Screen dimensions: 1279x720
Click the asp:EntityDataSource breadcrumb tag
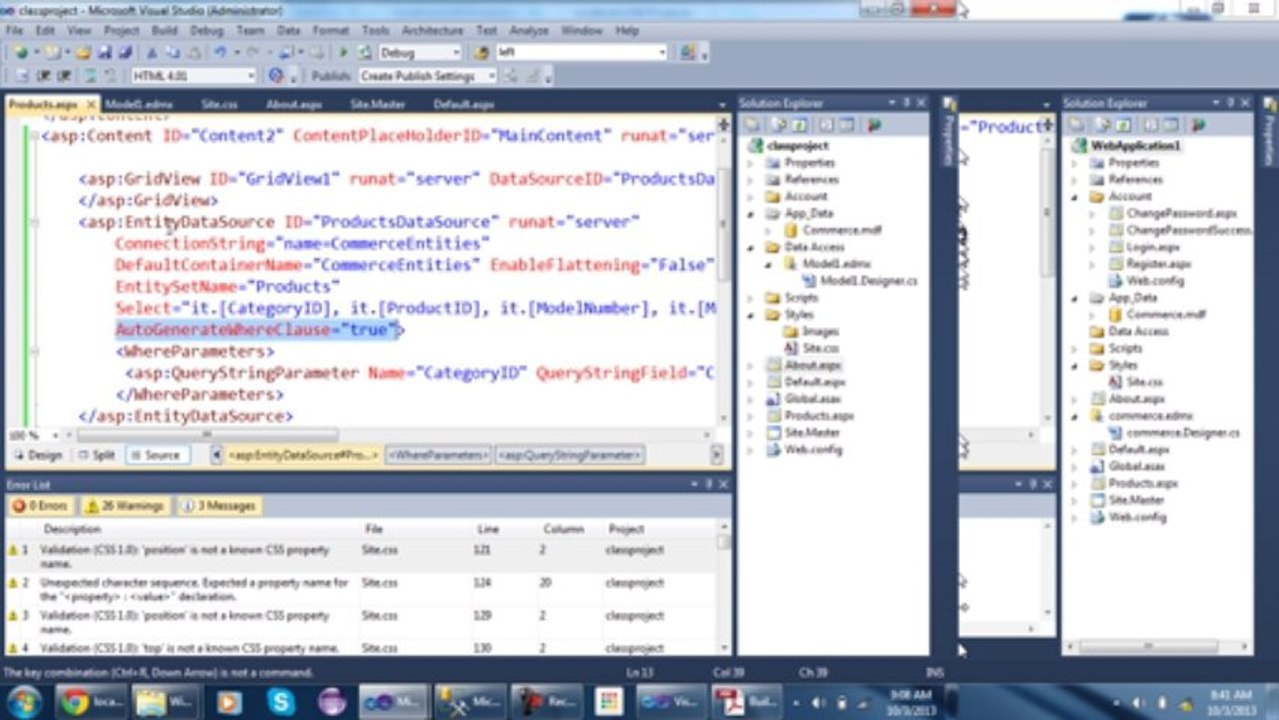(x=303, y=455)
